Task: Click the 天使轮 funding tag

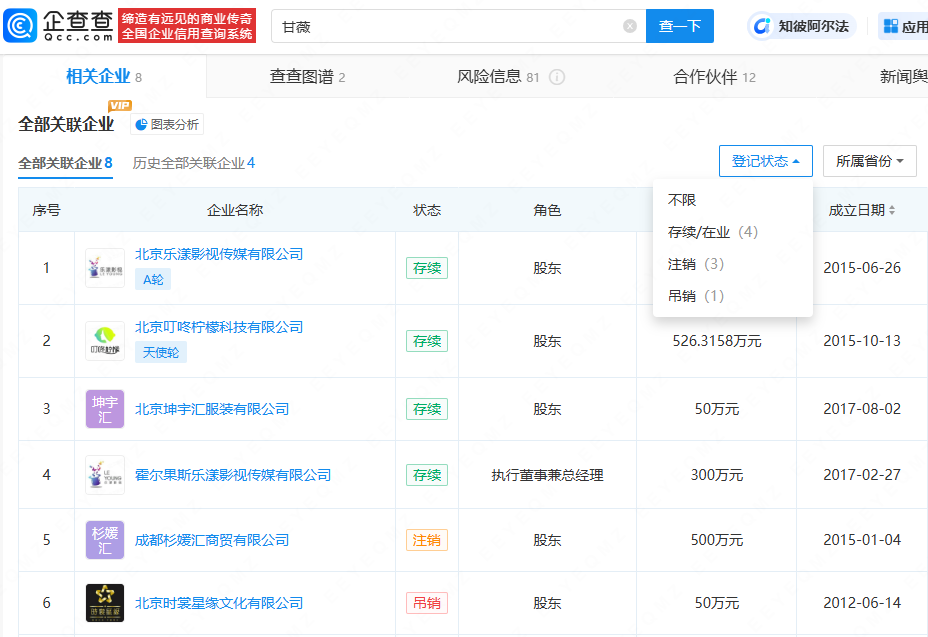Action: (161, 352)
